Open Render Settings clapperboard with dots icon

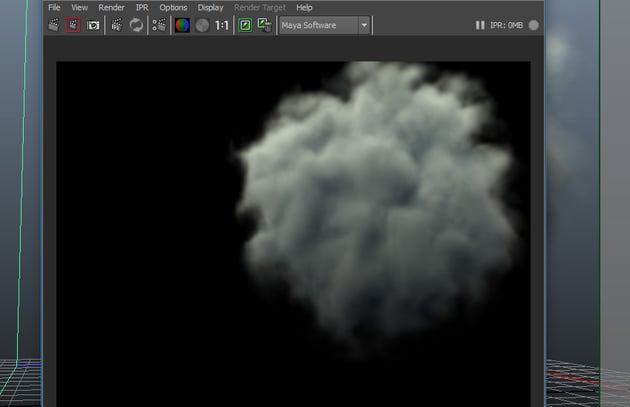tap(160, 25)
